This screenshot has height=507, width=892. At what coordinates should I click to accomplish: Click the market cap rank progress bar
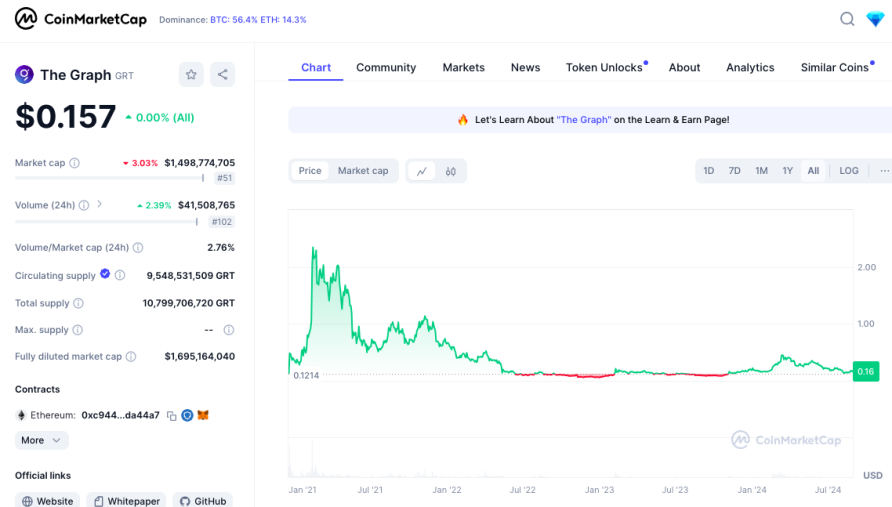pyautogui.click(x=109, y=178)
